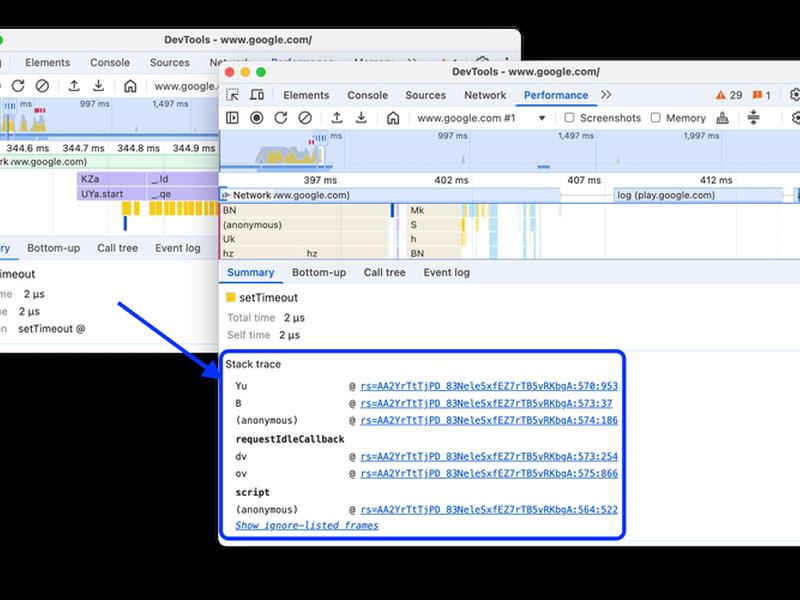Viewport: 800px width, 600px height.
Task: Click the 997 ms mark in front window overview
Action: click(453, 136)
